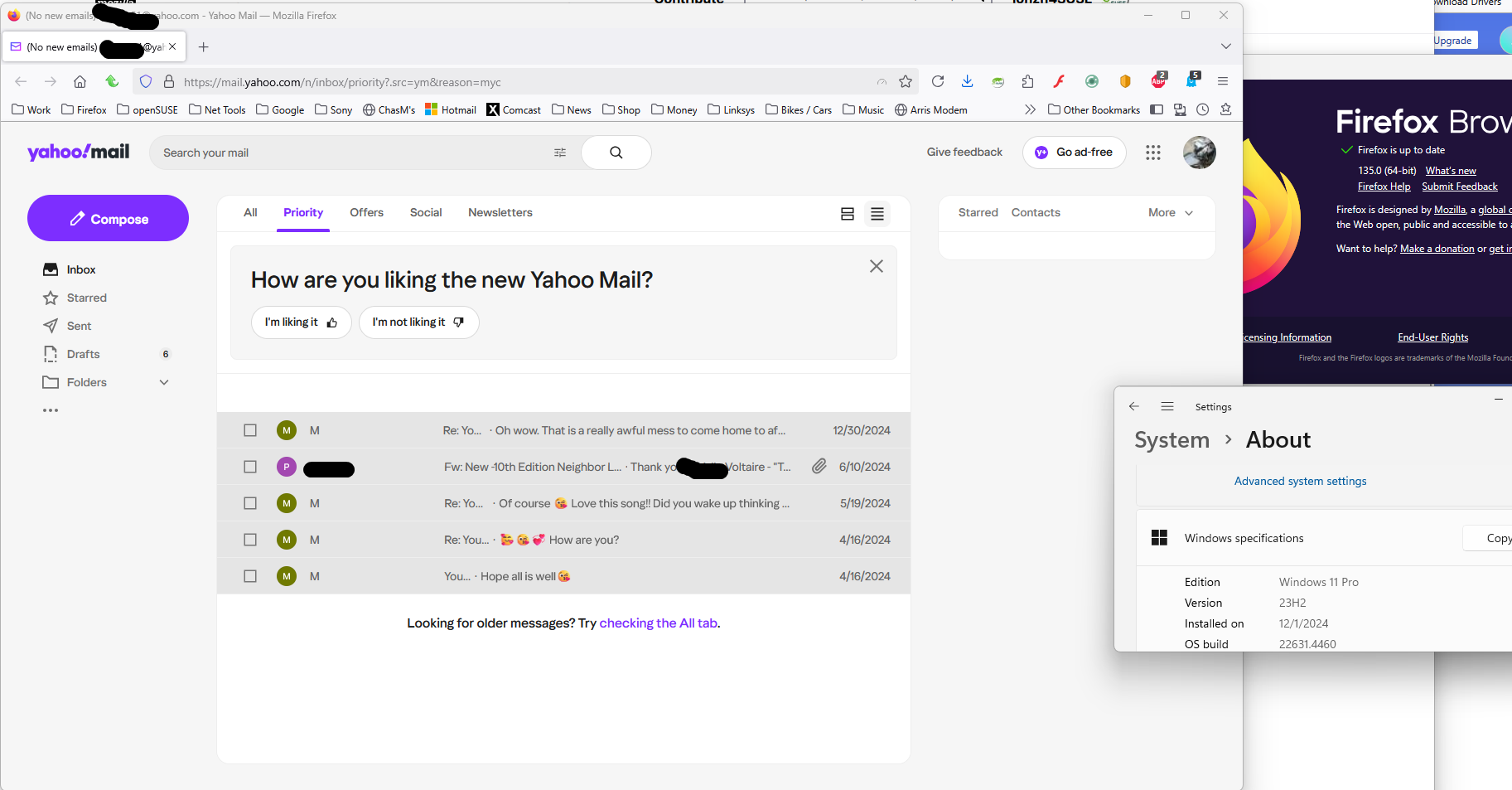
Task: Click the "I'm liking it" button
Action: 302,322
